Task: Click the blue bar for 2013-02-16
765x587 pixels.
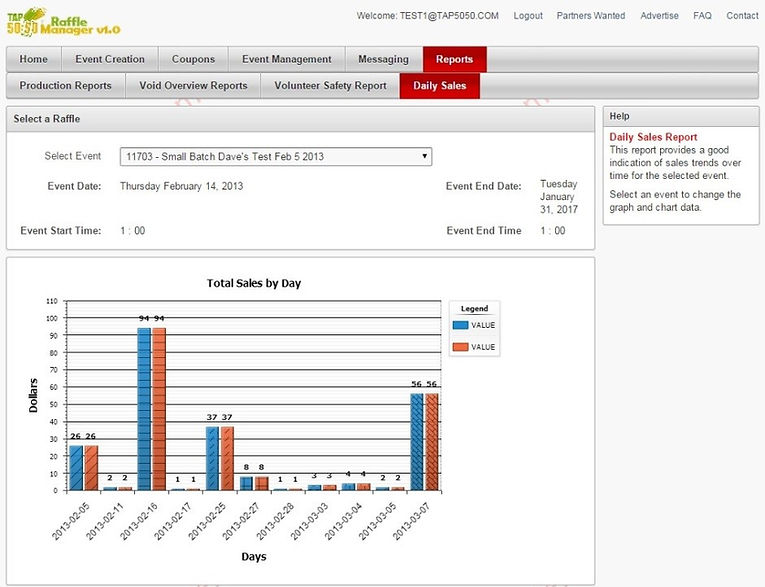Action: (144, 409)
